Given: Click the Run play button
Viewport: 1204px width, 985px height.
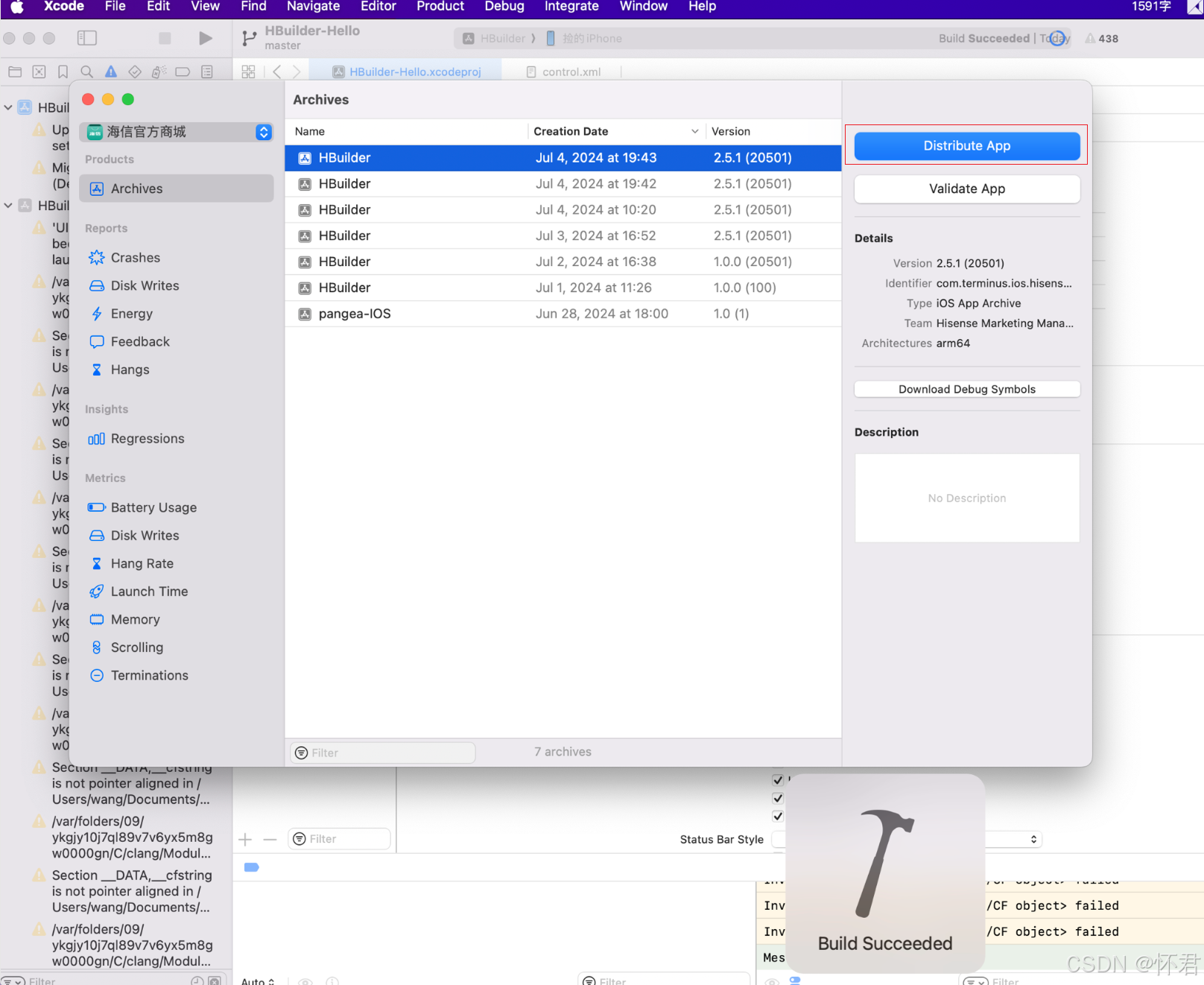Looking at the screenshot, I should [x=205, y=38].
